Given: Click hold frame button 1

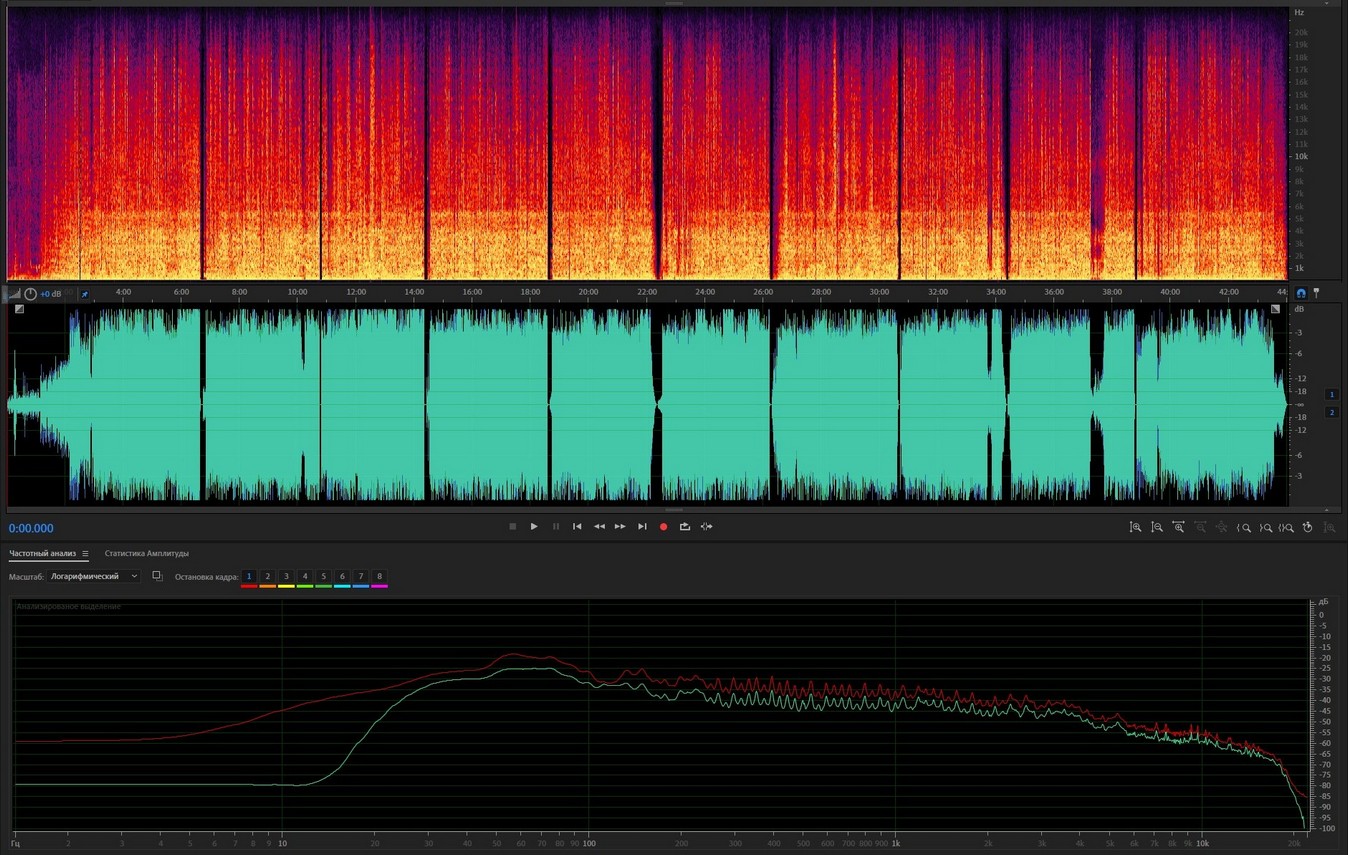Looking at the screenshot, I should coord(249,577).
